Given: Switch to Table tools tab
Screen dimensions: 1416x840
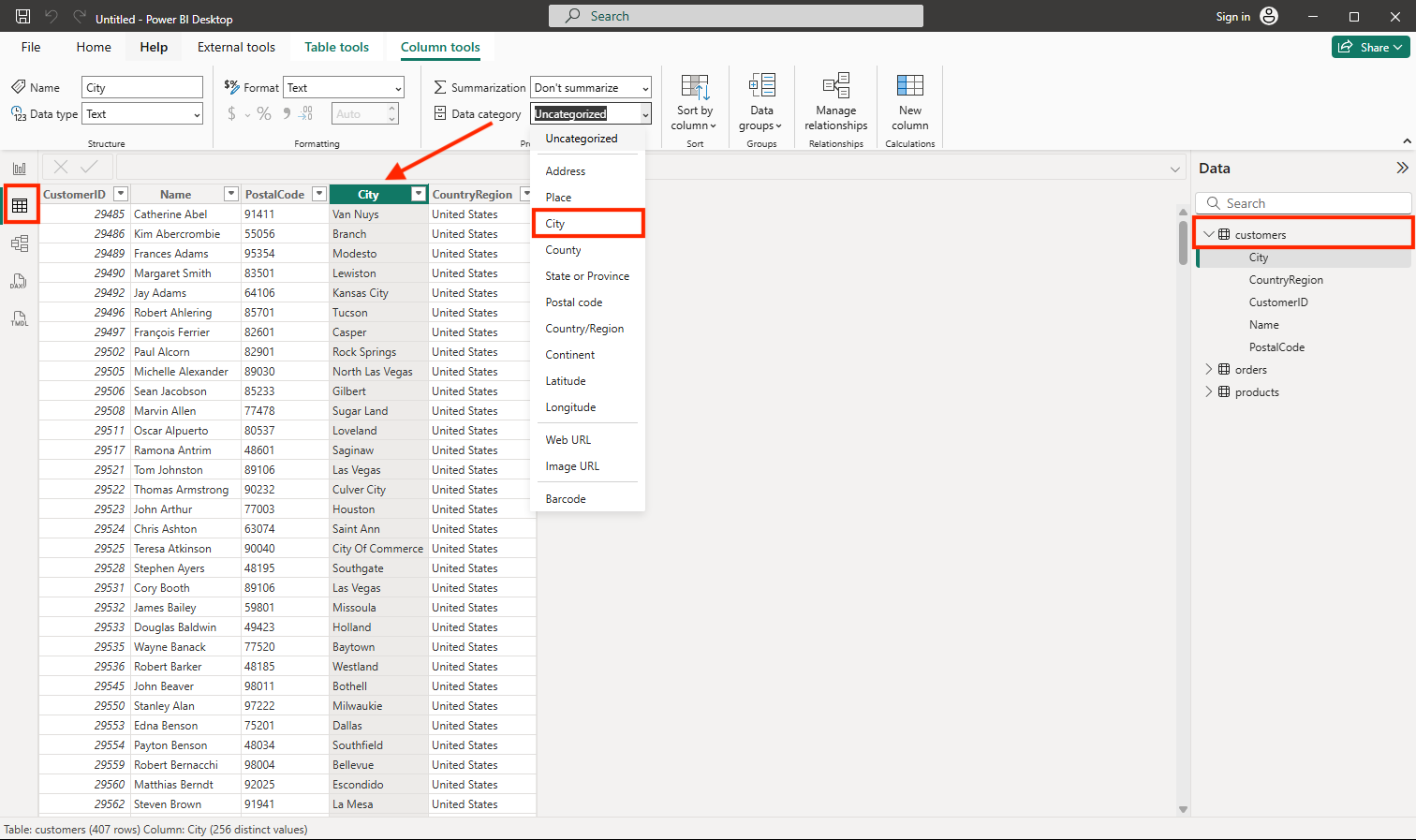Looking at the screenshot, I should tap(336, 47).
